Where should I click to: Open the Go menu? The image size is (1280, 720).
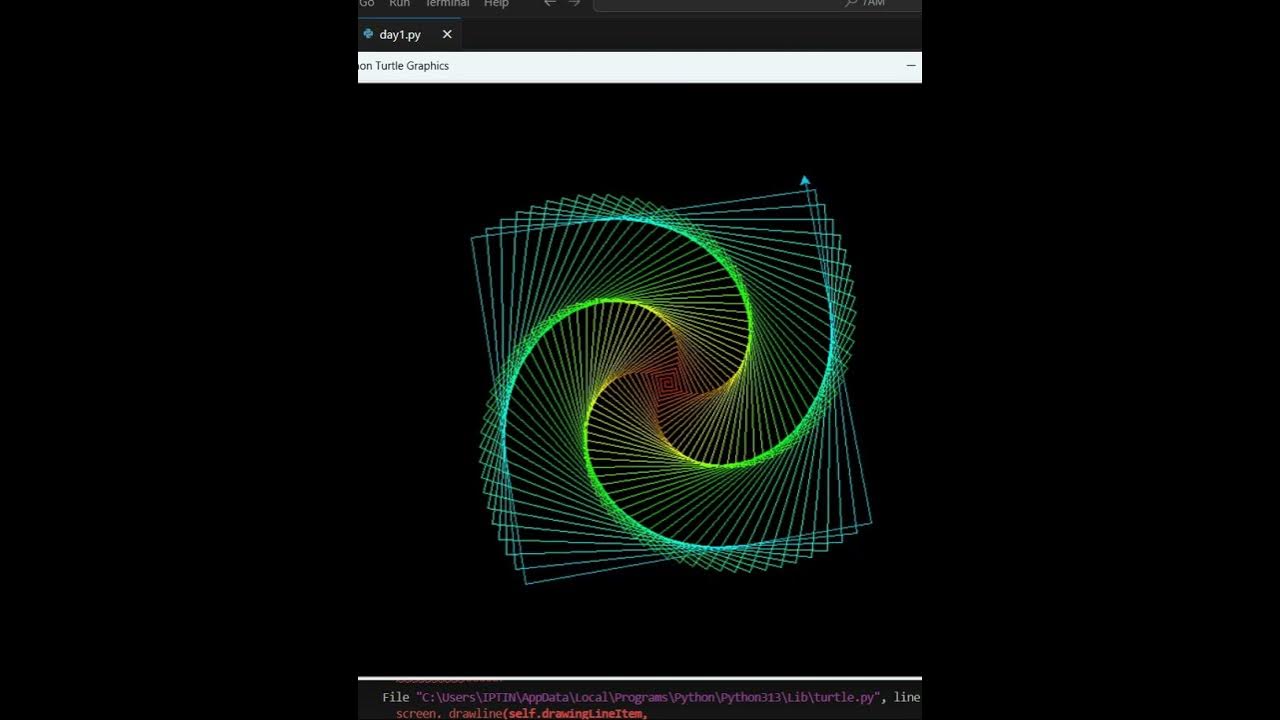click(366, 4)
